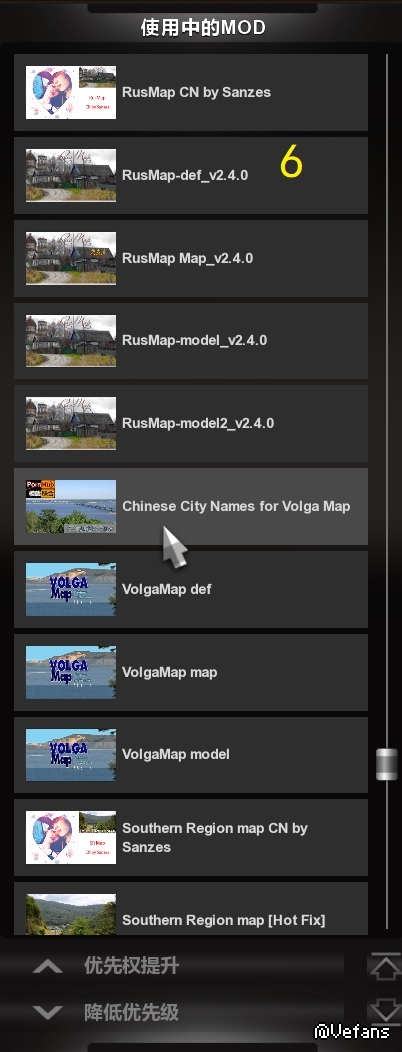This screenshot has height=1052, width=402.
Task: Click the Chinese City Names Volga thumbnail
Action: 70,507
